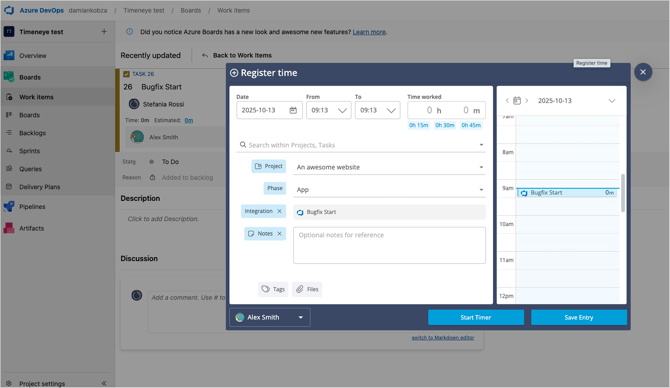Add new item with plus next to Timeneye test
The height and width of the screenshot is (388, 670).
[x=104, y=32]
